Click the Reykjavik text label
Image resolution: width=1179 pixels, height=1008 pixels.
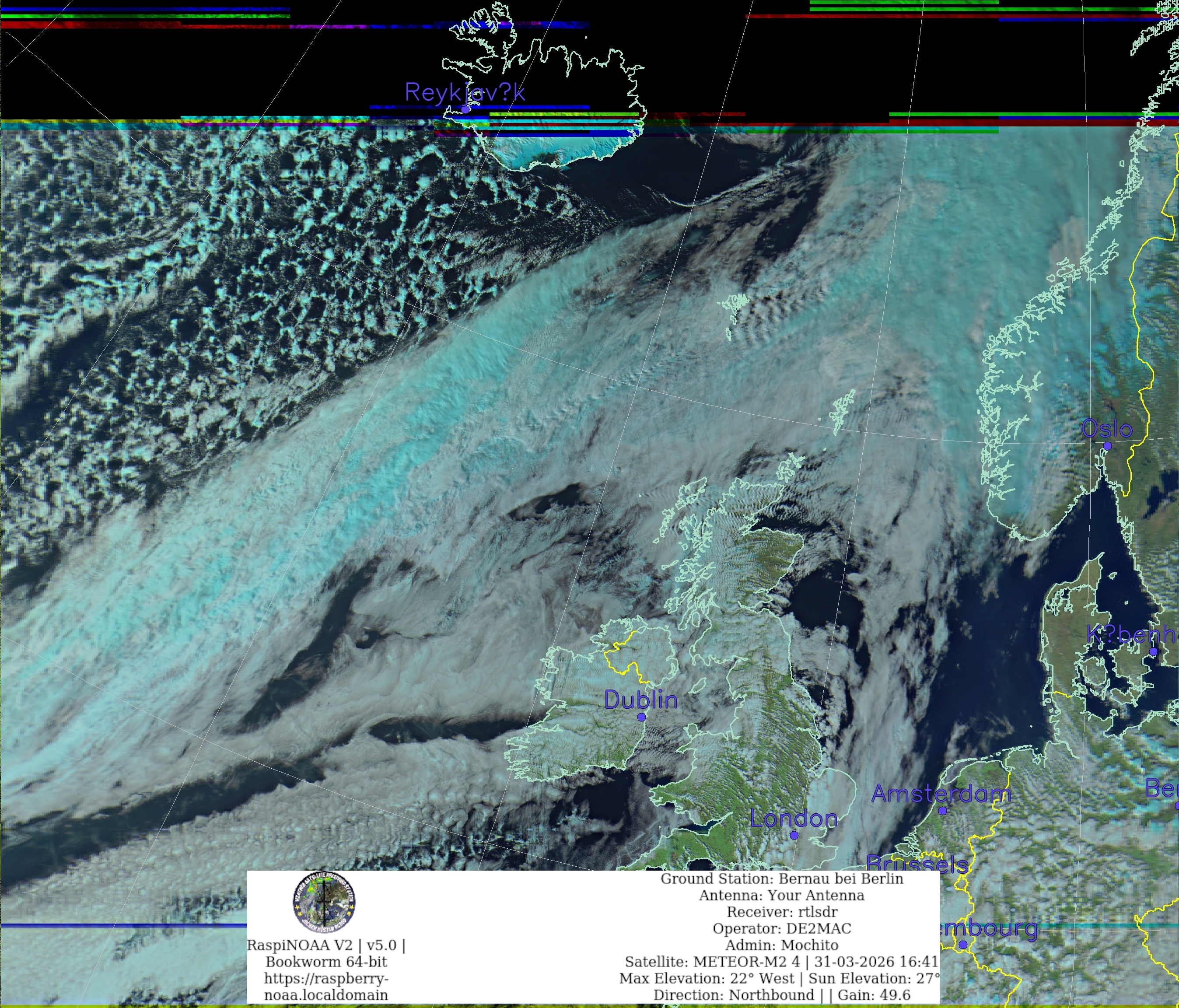point(465,92)
